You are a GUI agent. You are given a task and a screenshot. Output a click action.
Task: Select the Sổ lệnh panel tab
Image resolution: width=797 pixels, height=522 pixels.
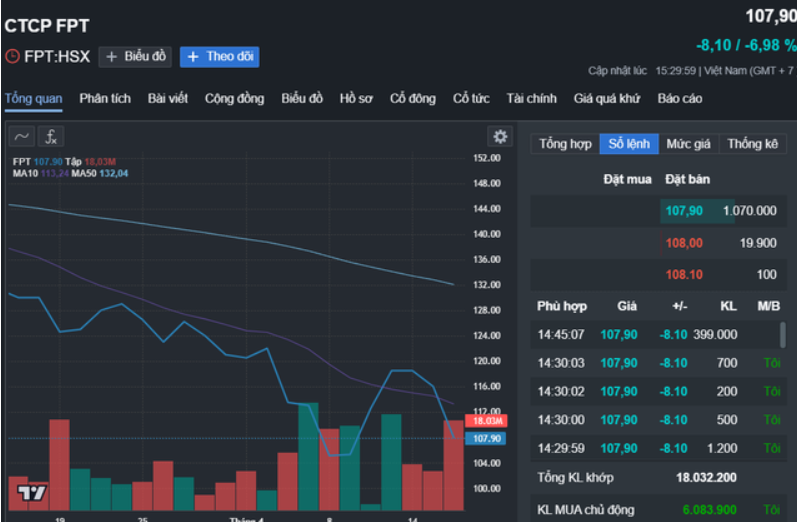pos(629,144)
